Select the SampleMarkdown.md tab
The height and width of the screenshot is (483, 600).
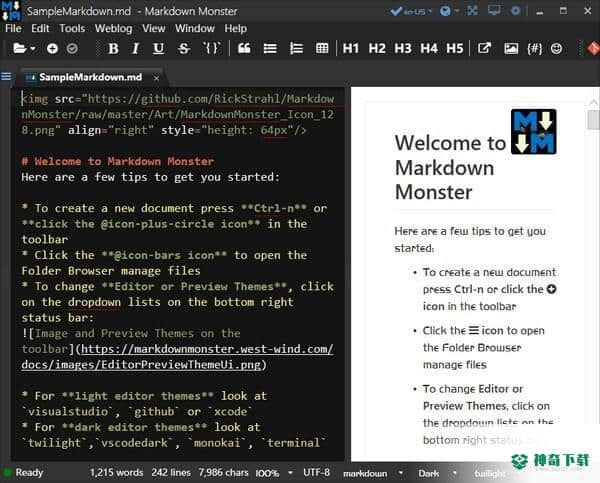(90, 77)
